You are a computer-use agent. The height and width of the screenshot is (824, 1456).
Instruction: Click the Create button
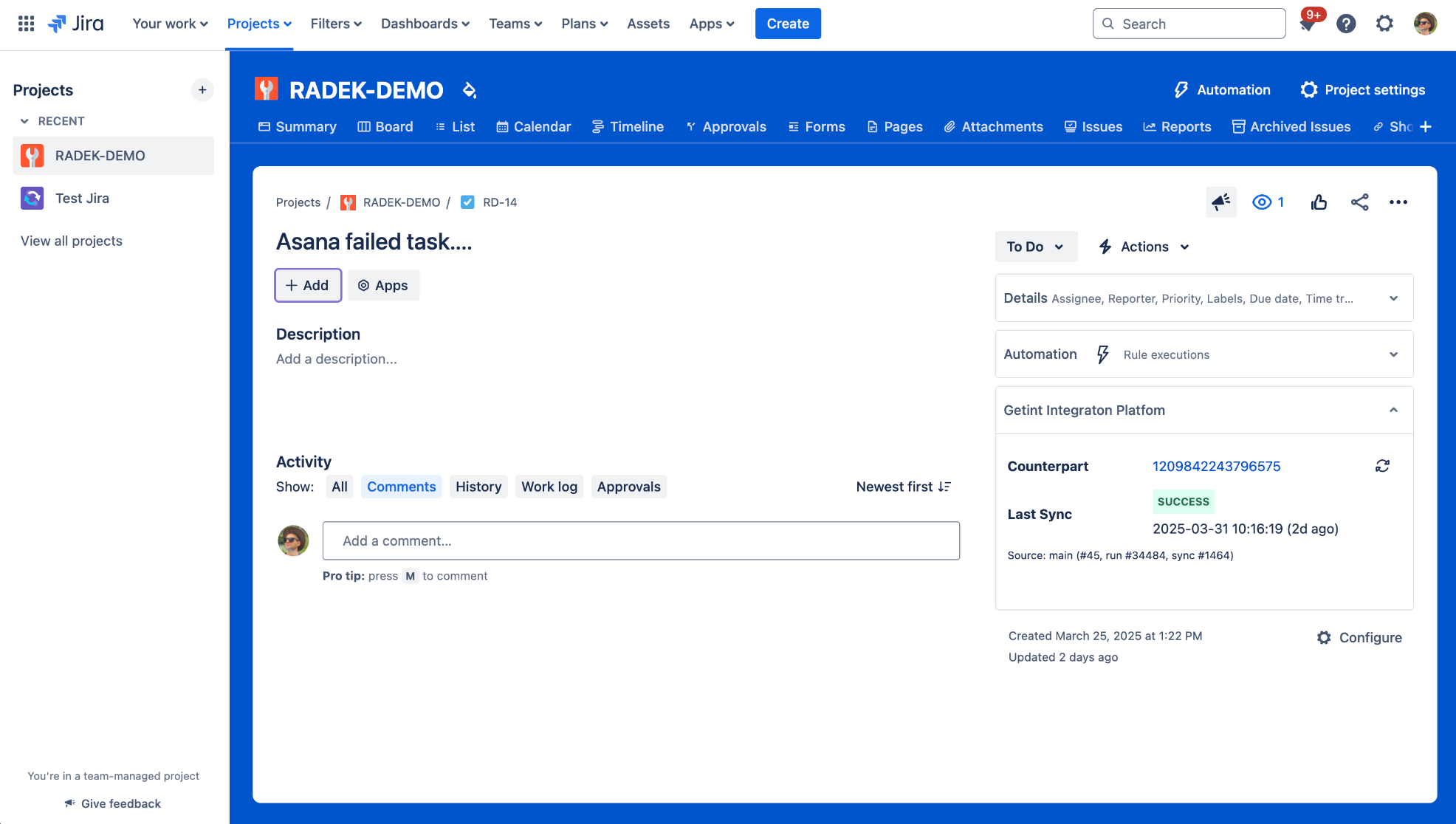(788, 24)
